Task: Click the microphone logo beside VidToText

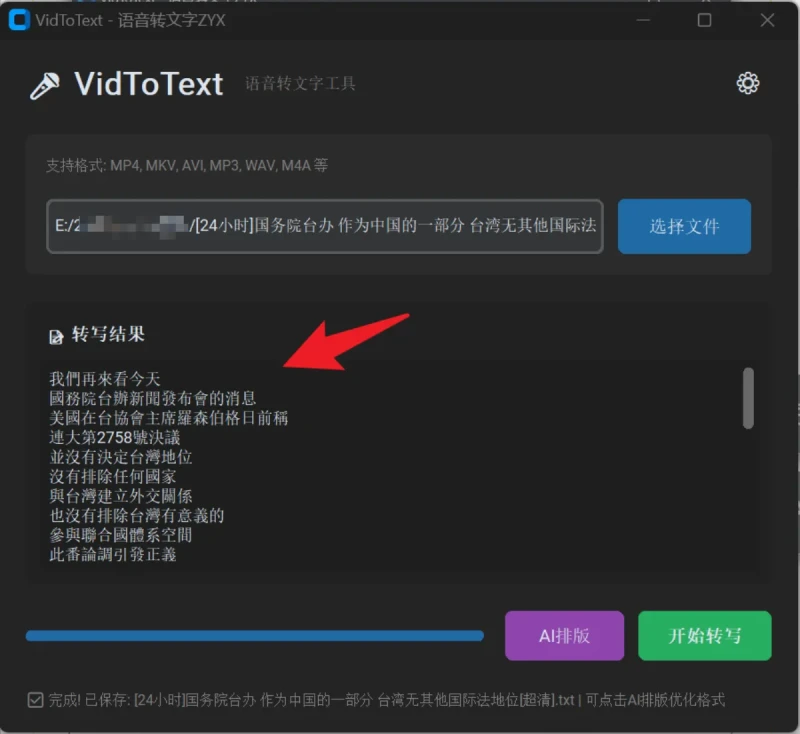Action: click(x=45, y=86)
